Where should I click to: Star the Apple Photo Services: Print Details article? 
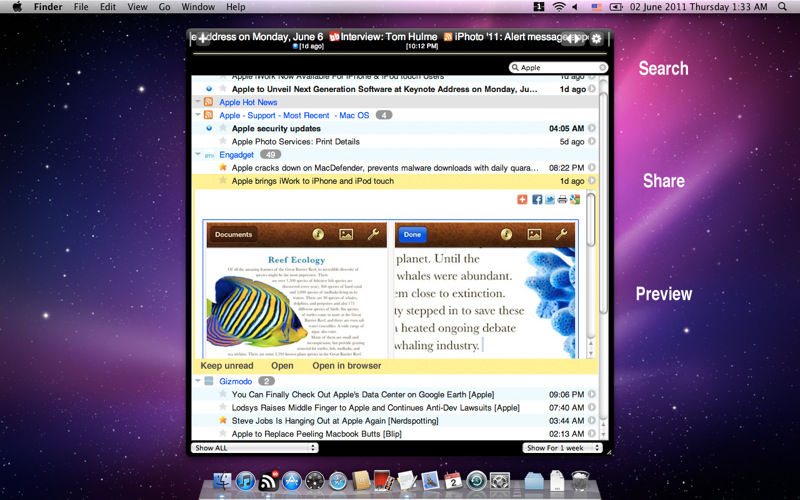tap(222, 141)
